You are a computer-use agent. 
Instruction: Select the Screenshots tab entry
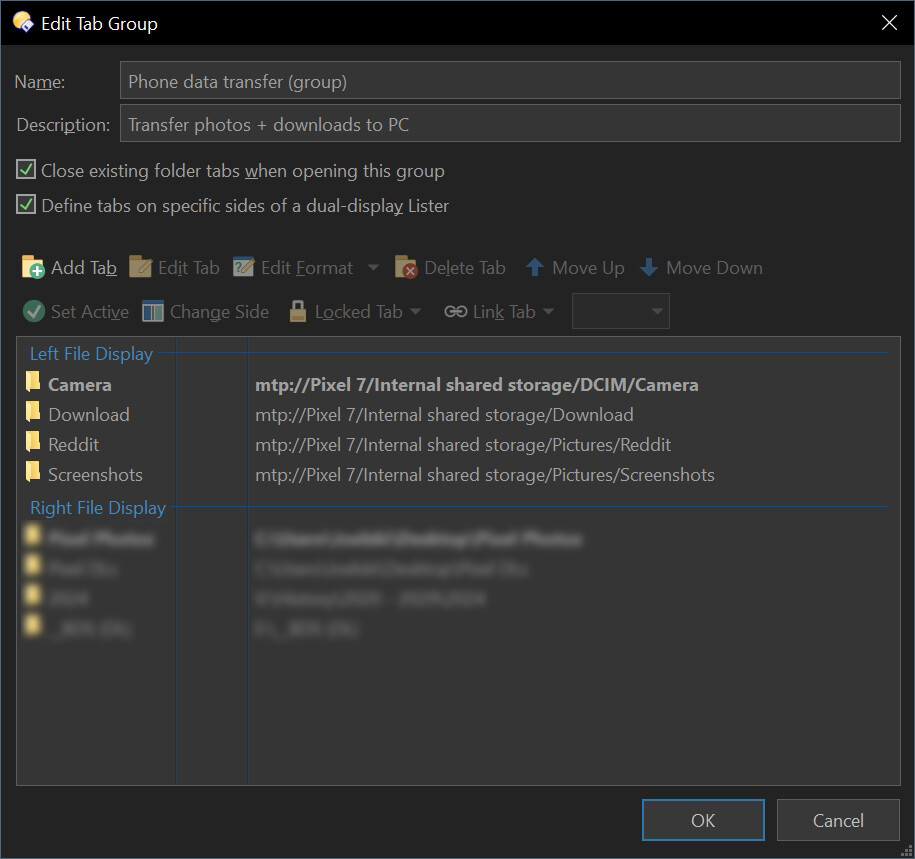point(95,474)
